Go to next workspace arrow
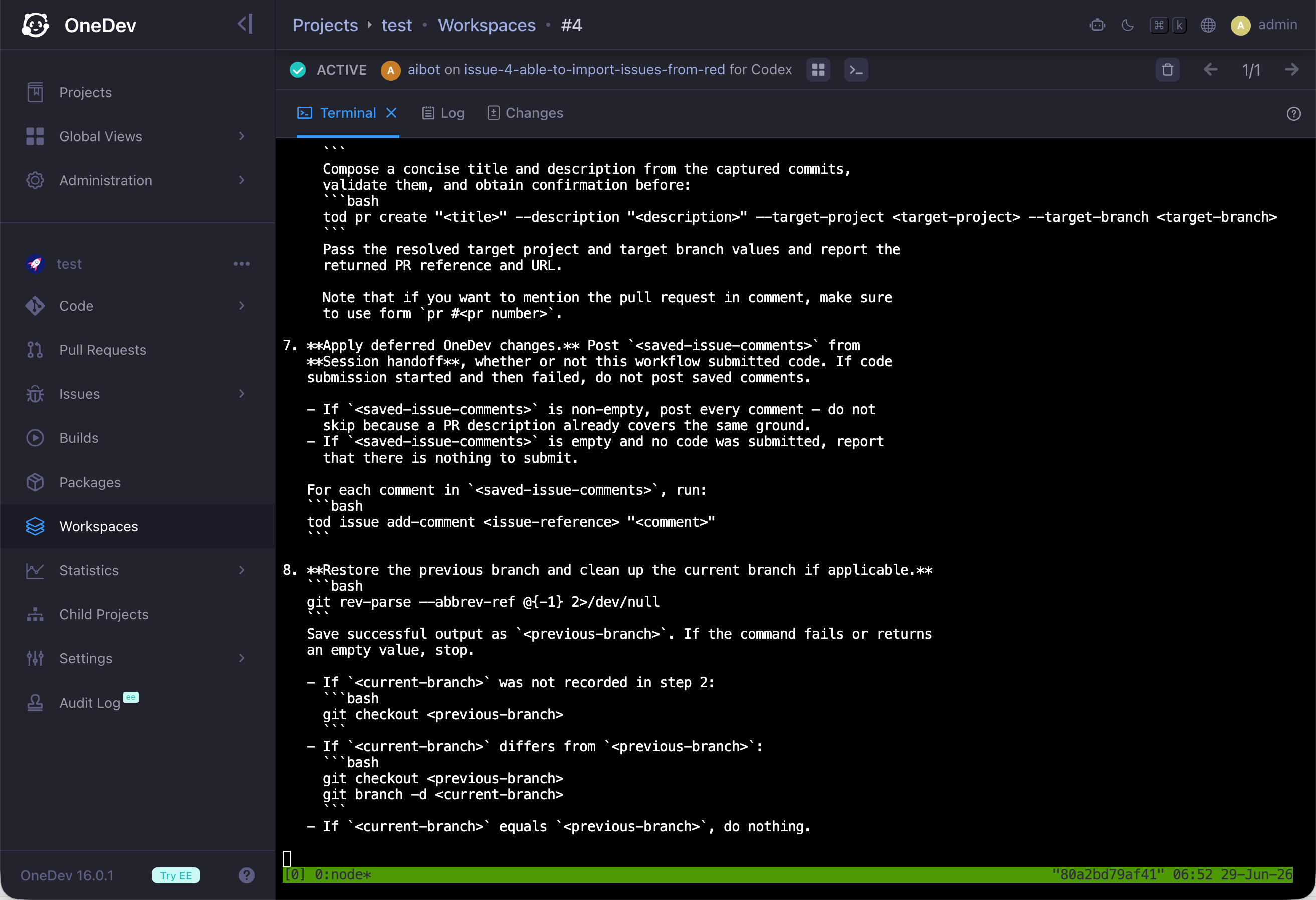This screenshot has width=1316, height=900. (1292, 70)
